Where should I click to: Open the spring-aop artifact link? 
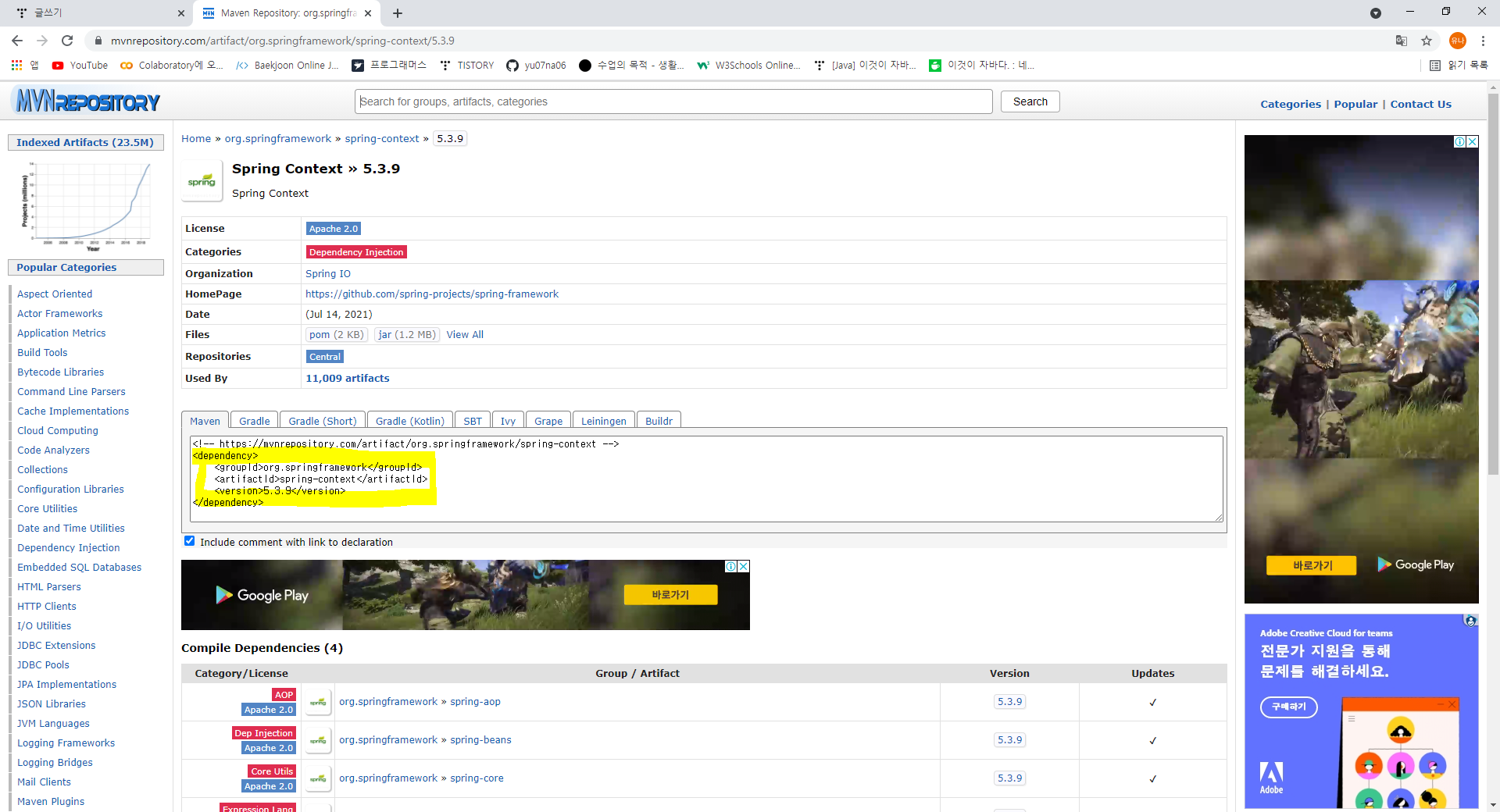pos(475,702)
